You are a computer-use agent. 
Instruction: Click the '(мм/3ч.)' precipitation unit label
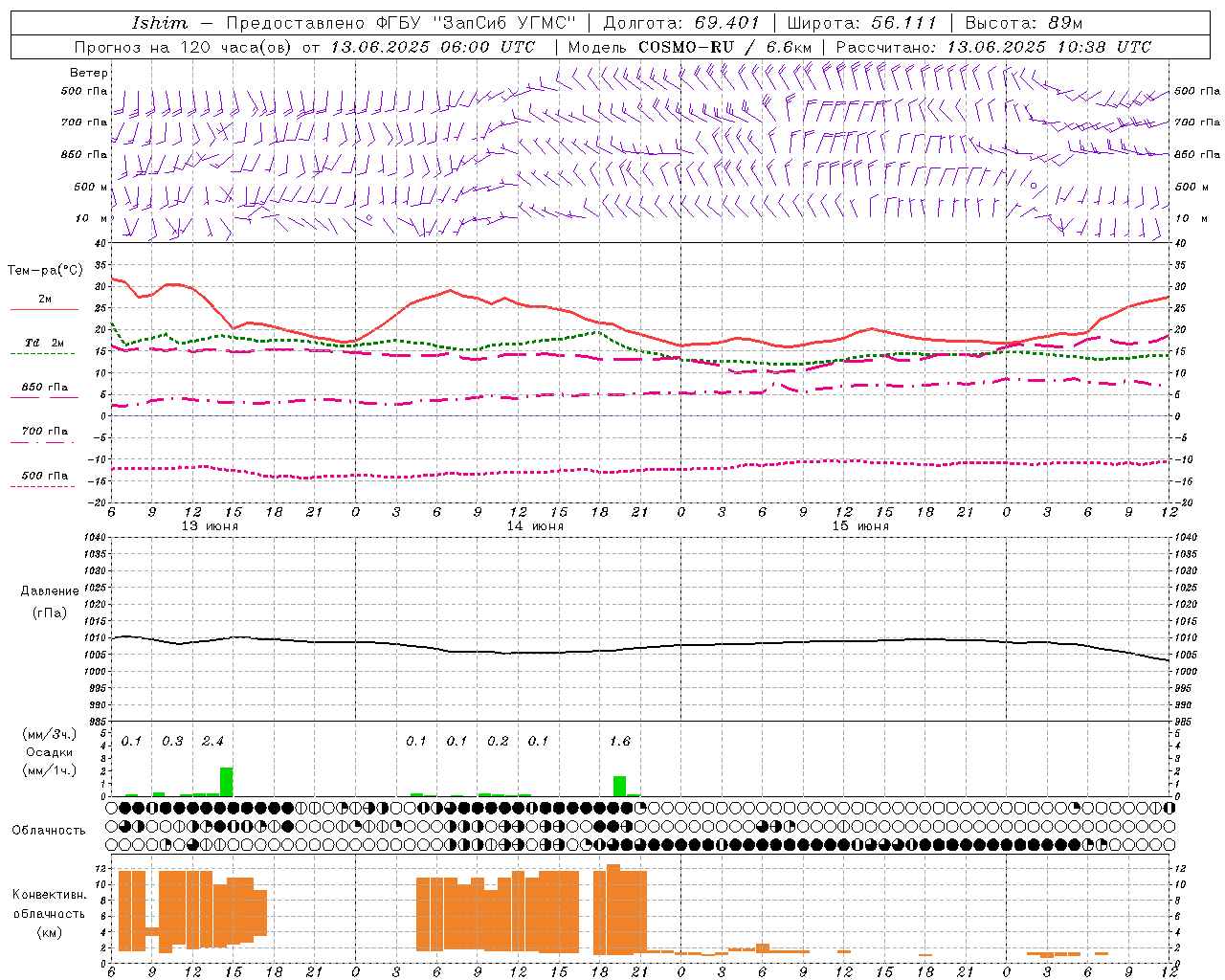point(50,734)
